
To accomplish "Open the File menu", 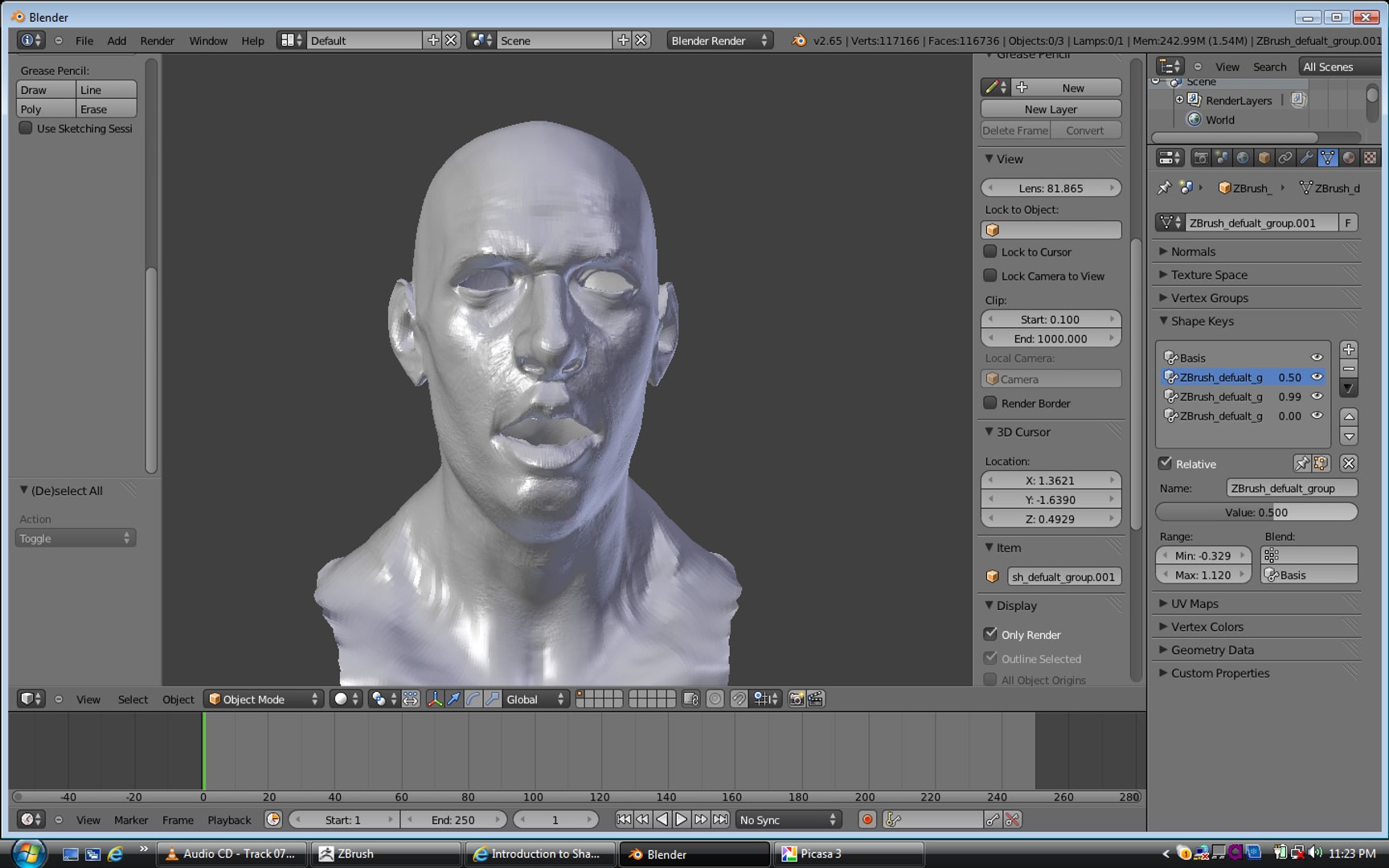I will point(84,40).
